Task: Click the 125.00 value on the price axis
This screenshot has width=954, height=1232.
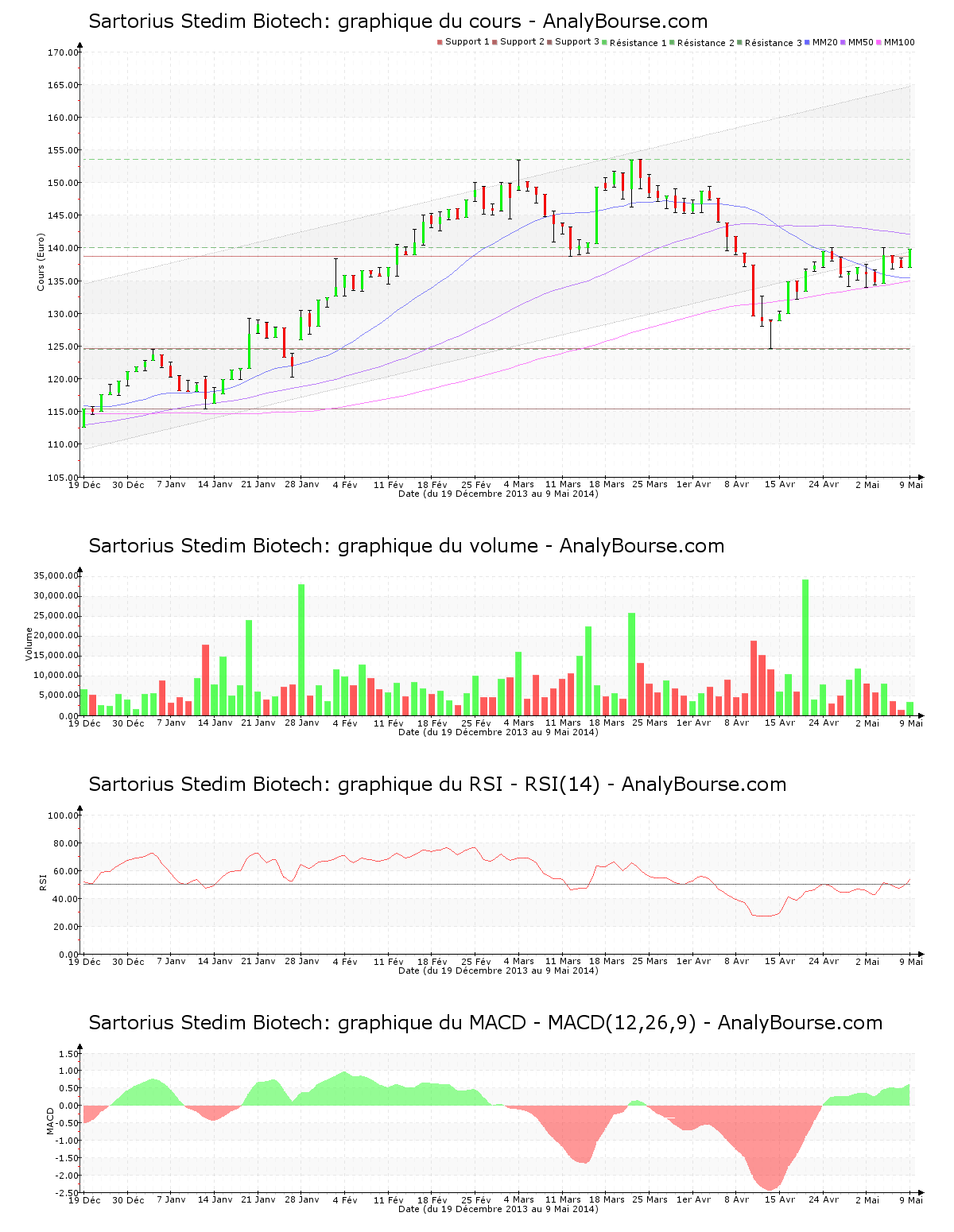Action: pos(63,347)
